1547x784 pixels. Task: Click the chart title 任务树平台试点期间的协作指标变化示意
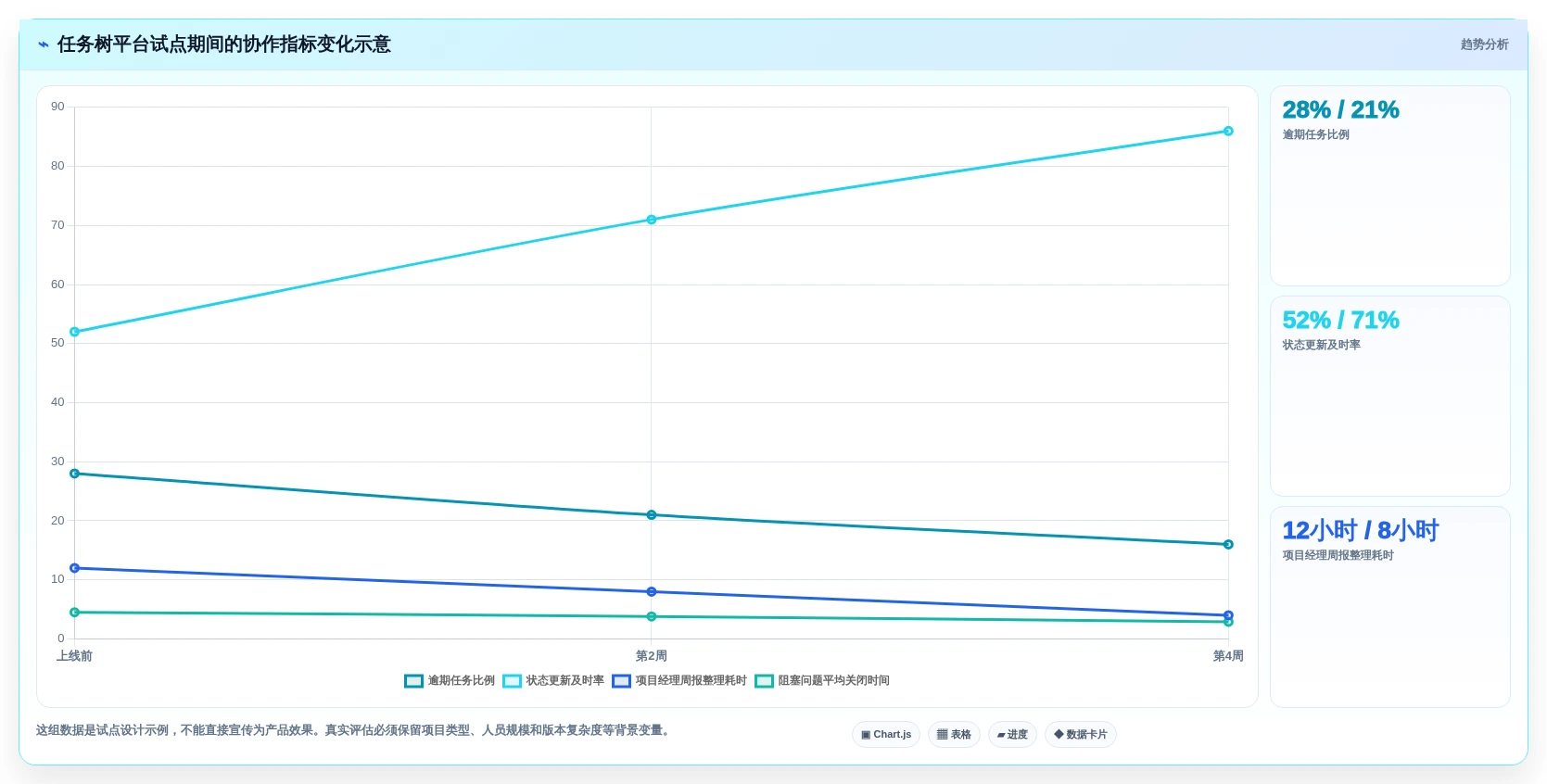tap(224, 44)
